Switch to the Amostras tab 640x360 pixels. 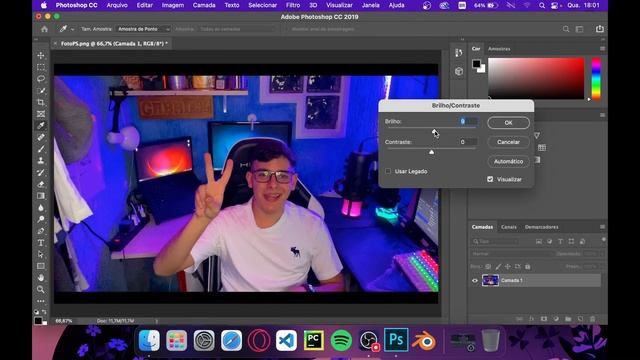tap(499, 49)
